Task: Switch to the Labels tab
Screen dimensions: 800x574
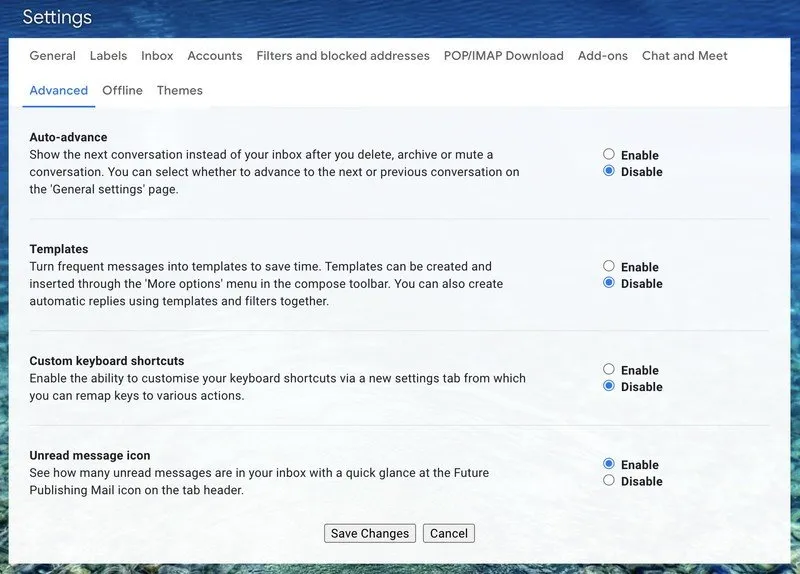Action: click(x=108, y=56)
